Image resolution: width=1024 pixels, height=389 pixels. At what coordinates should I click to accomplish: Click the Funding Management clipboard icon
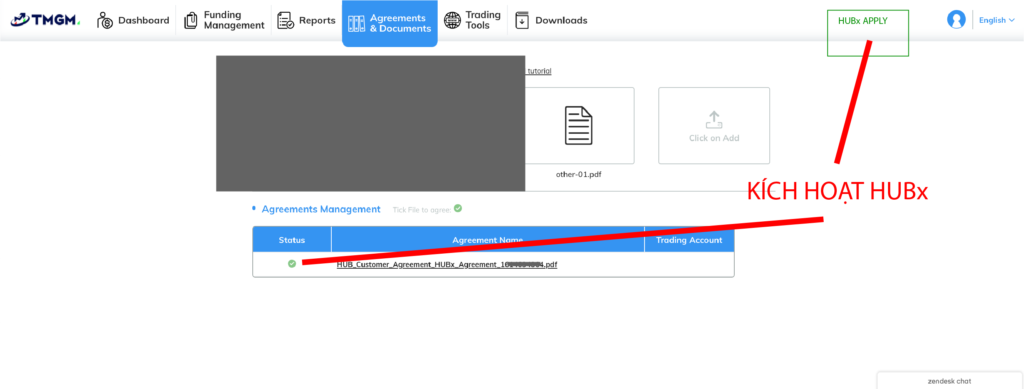[191, 20]
